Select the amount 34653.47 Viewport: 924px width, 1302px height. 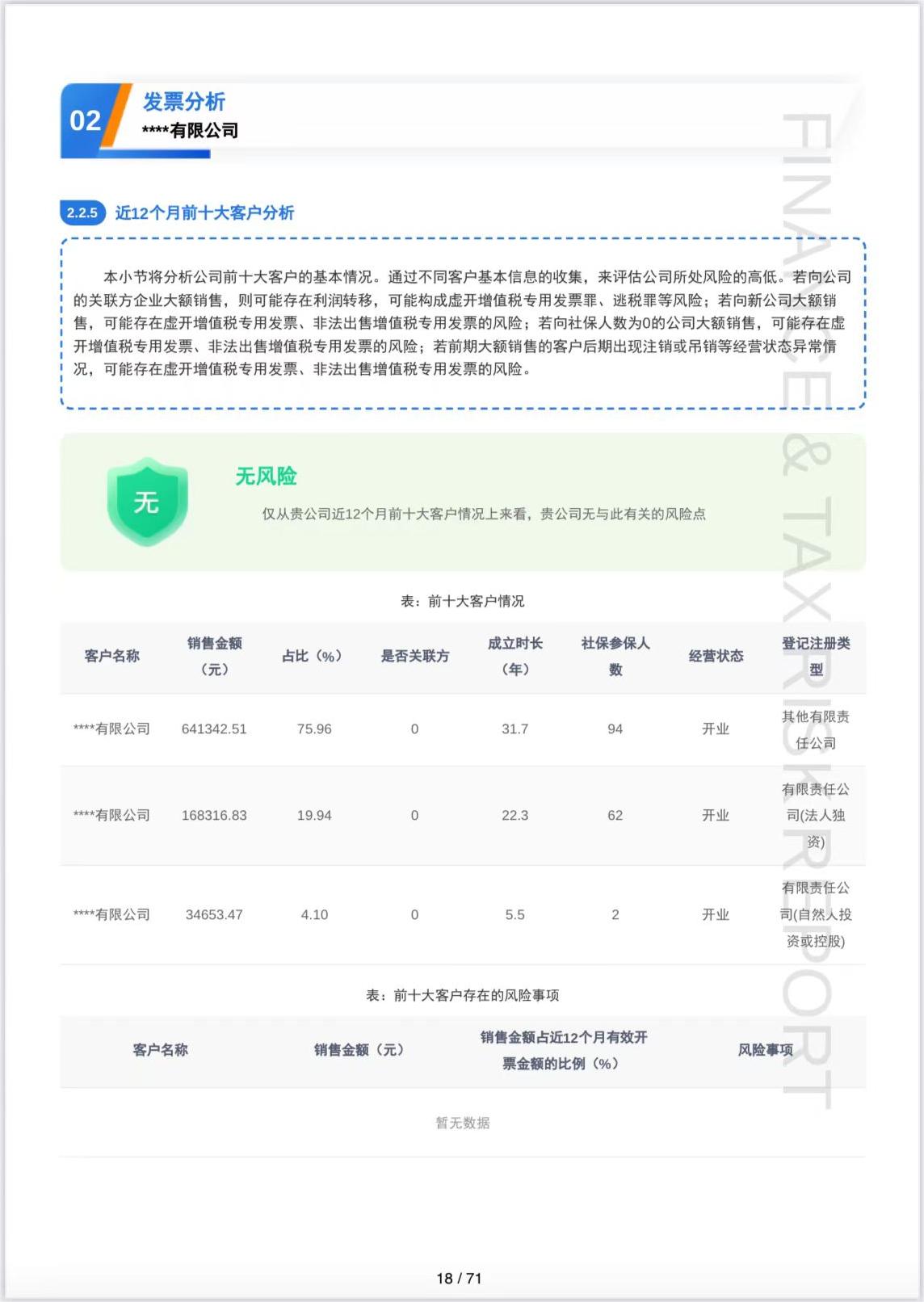(x=214, y=914)
